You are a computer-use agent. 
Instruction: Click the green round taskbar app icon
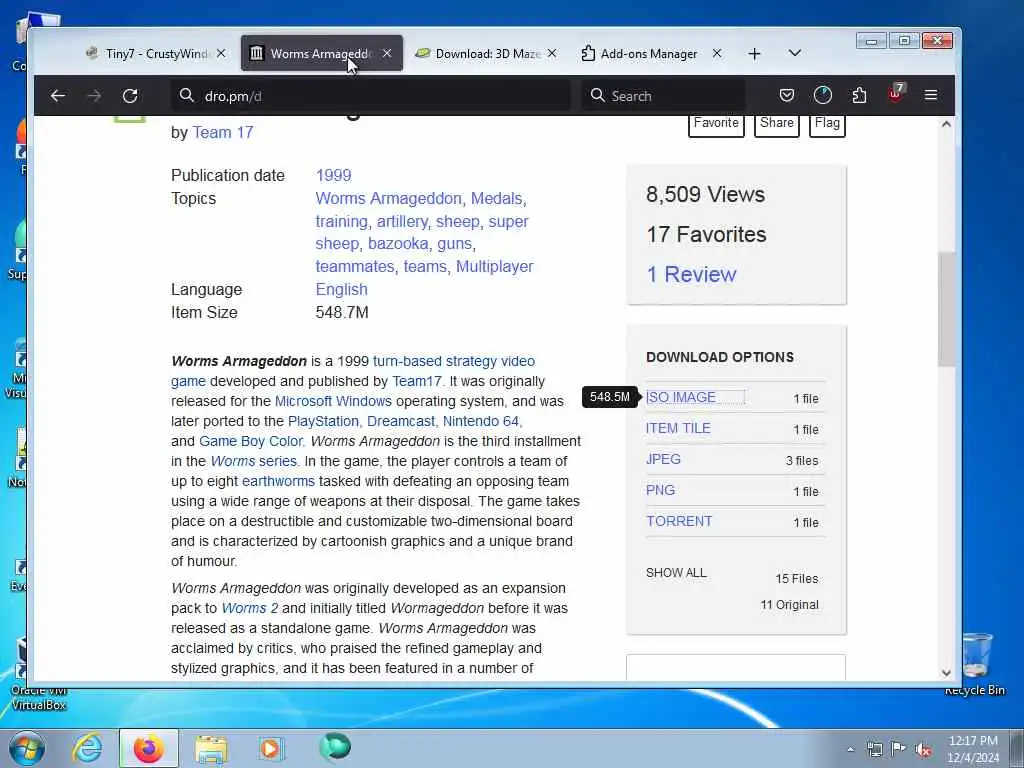(x=335, y=747)
